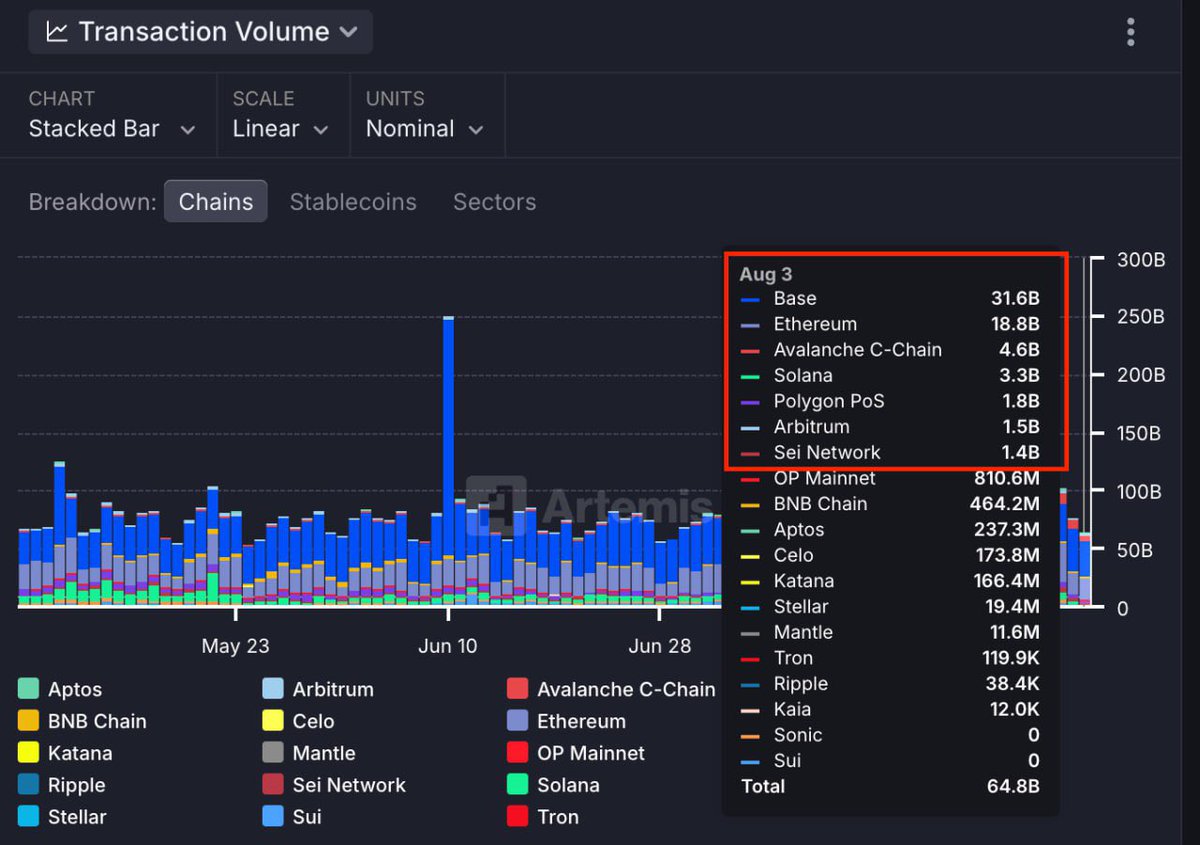Click the OP Mainnet 810.6M tooltip row
The height and width of the screenshot is (845, 1200).
pyautogui.click(x=890, y=478)
